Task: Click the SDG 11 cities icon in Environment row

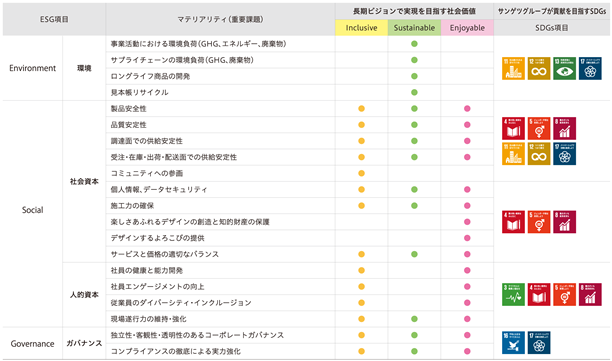Action: point(513,68)
